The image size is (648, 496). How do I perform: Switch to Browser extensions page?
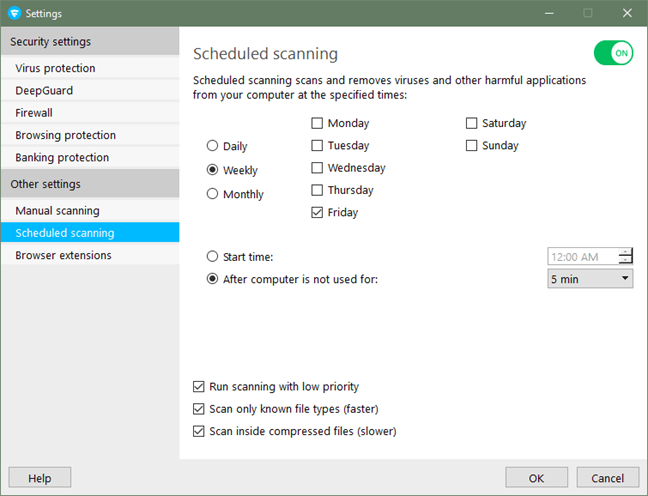click(x=63, y=255)
